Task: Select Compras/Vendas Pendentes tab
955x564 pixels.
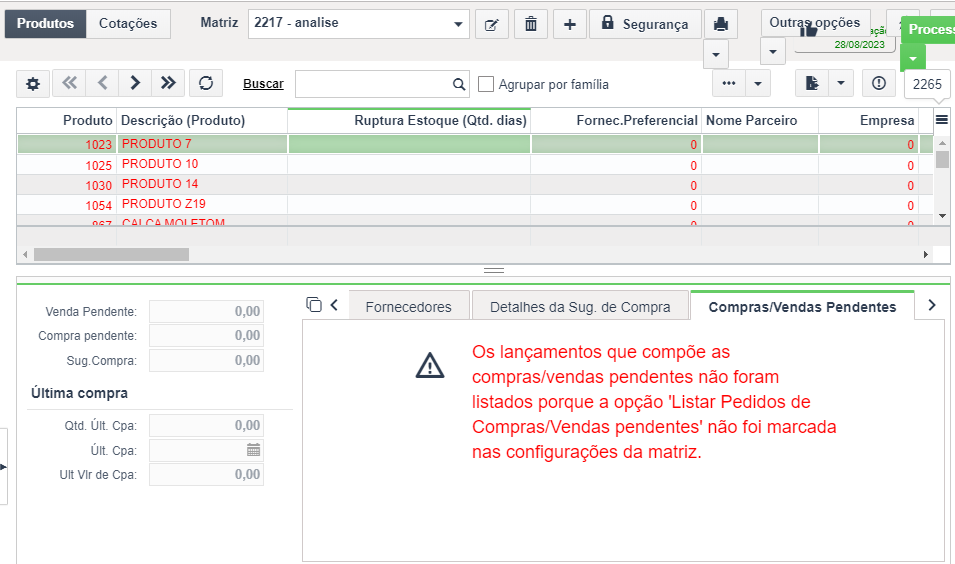Action: point(802,307)
